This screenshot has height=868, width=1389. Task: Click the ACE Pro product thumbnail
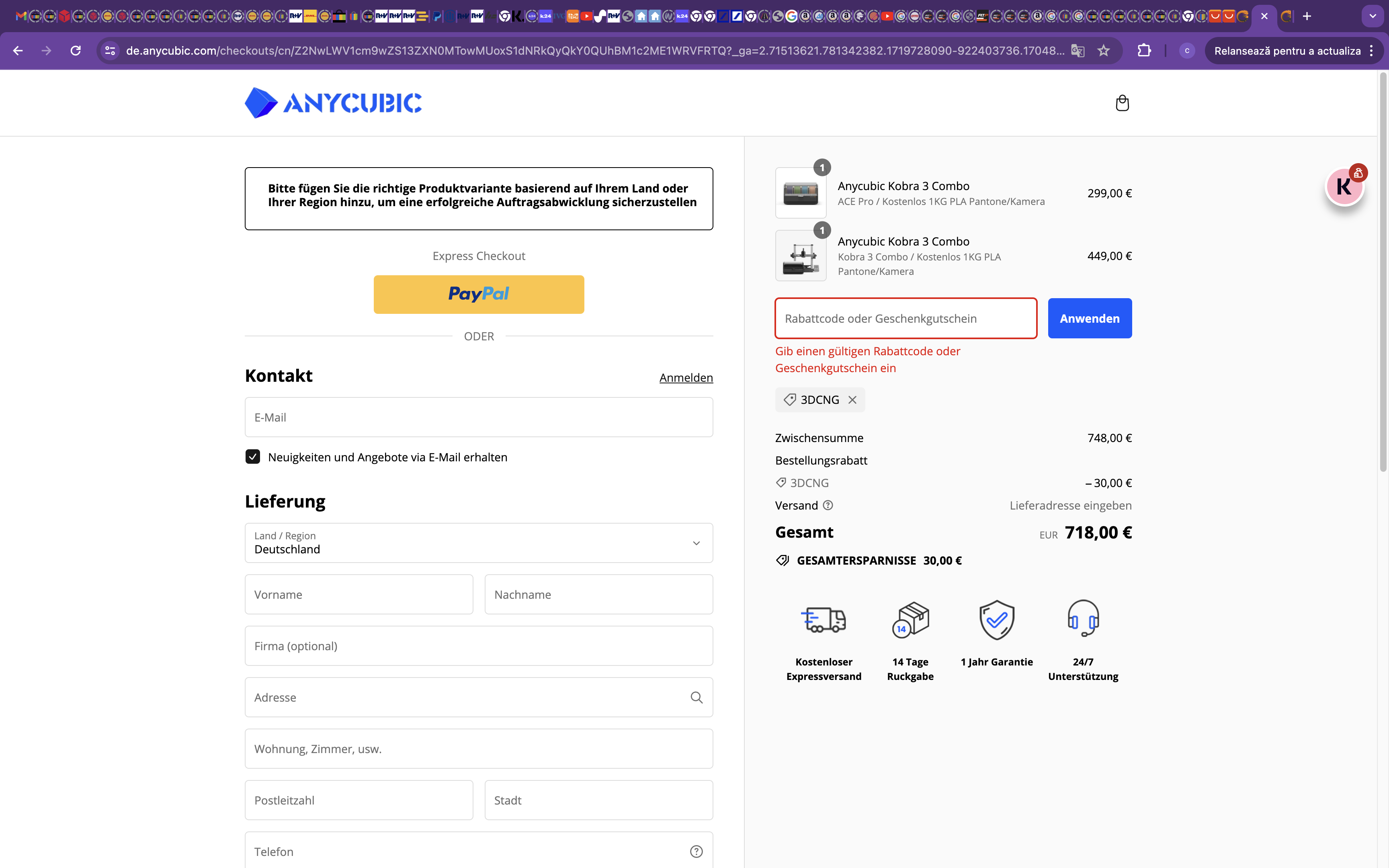(x=801, y=193)
